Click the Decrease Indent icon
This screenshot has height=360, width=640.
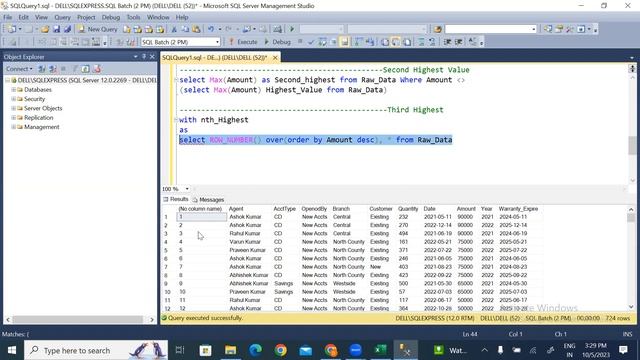click(x=447, y=42)
